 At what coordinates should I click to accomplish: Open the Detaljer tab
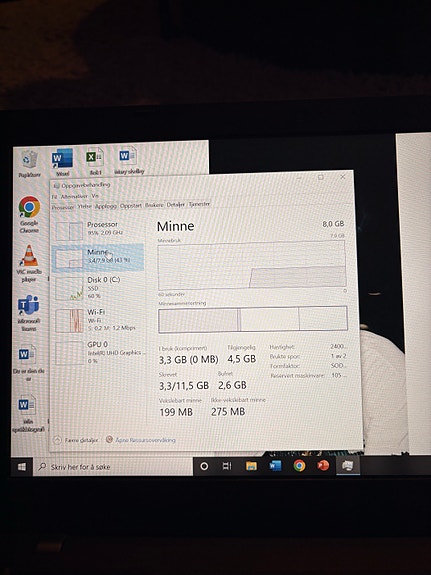coord(176,205)
